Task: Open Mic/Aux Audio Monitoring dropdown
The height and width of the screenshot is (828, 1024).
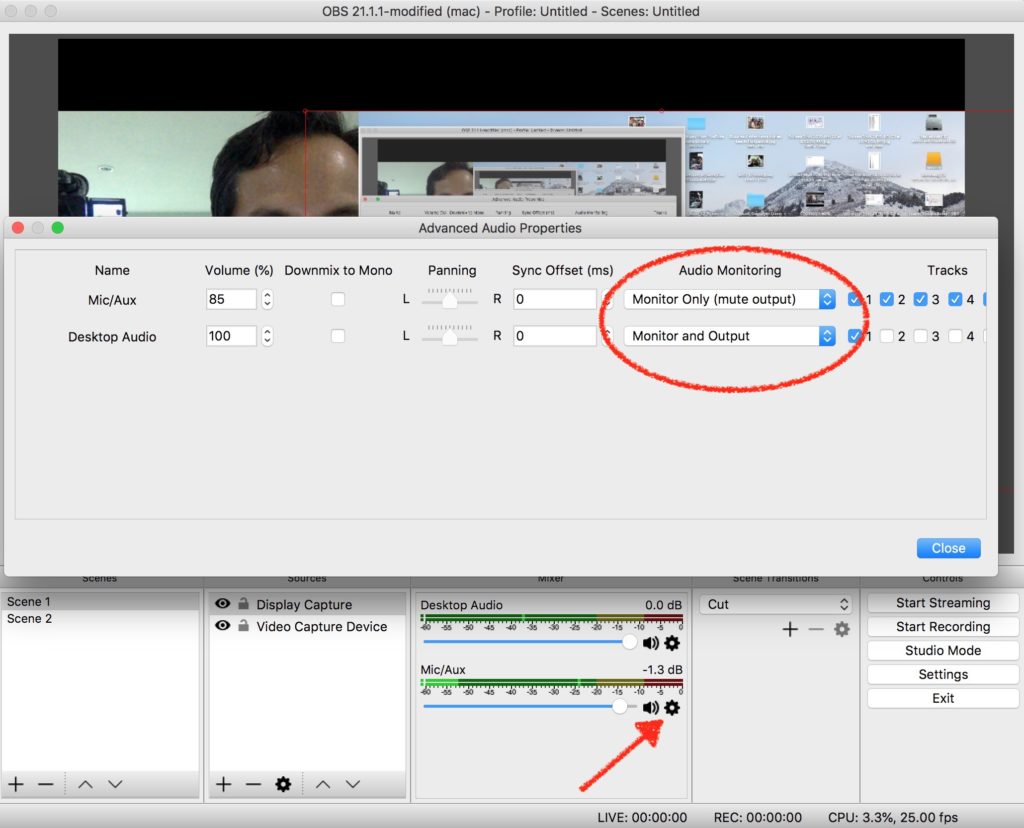Action: pos(729,299)
